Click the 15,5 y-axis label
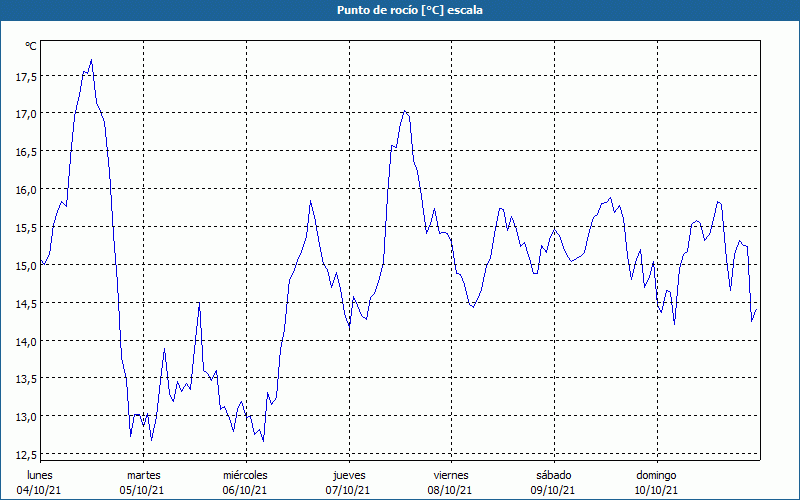Image resolution: width=800 pixels, height=500 pixels. coord(26,228)
